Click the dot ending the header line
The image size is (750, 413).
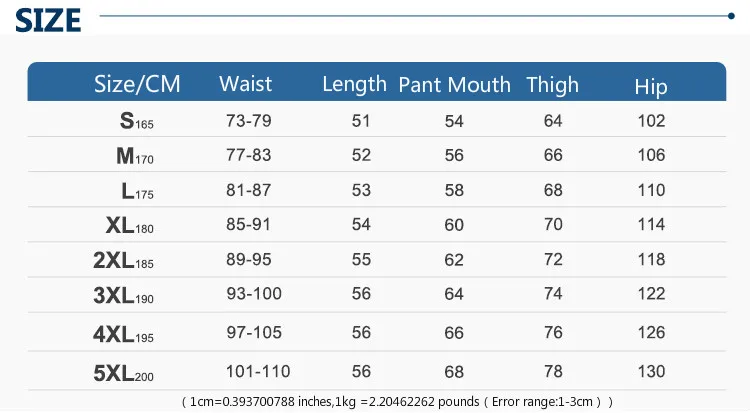[x=731, y=16]
